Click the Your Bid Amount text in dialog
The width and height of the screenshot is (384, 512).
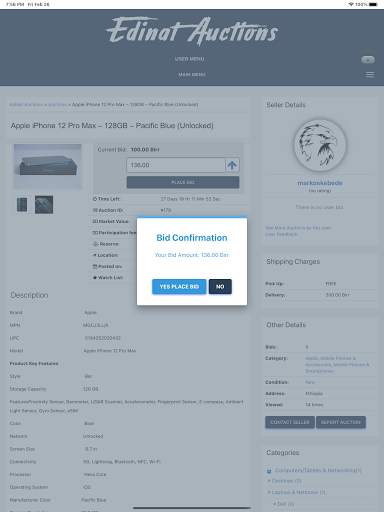pyautogui.click(x=192, y=255)
